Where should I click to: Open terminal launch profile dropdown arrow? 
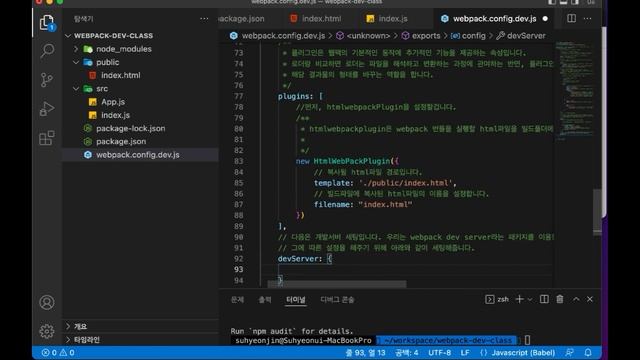click(530, 300)
